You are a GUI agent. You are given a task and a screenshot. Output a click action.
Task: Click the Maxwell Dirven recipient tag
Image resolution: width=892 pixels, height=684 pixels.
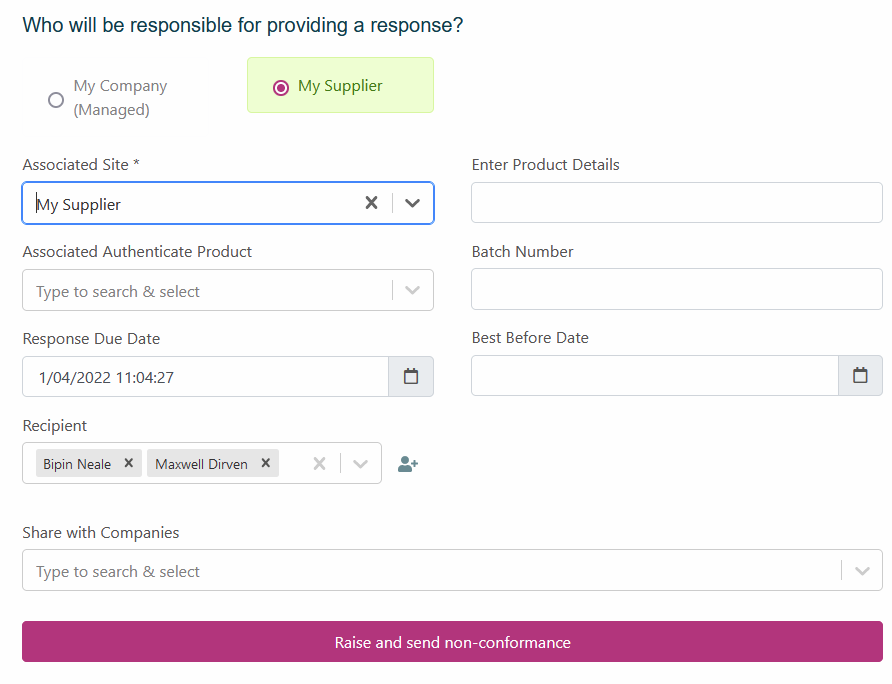pos(201,464)
